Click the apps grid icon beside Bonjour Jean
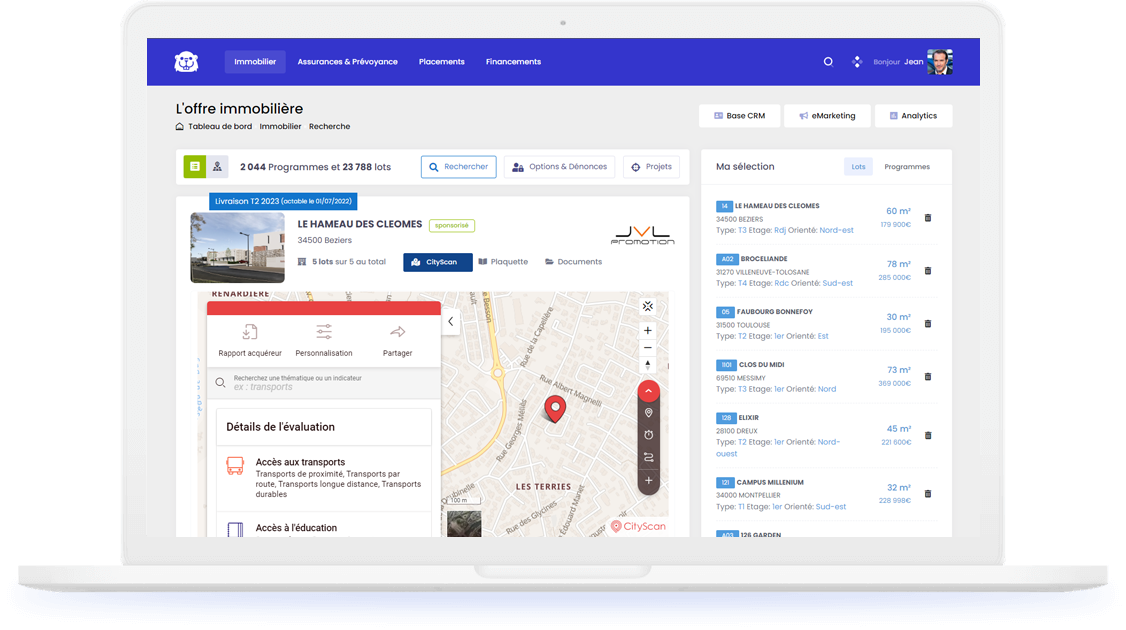1126x630 pixels. pos(857,61)
